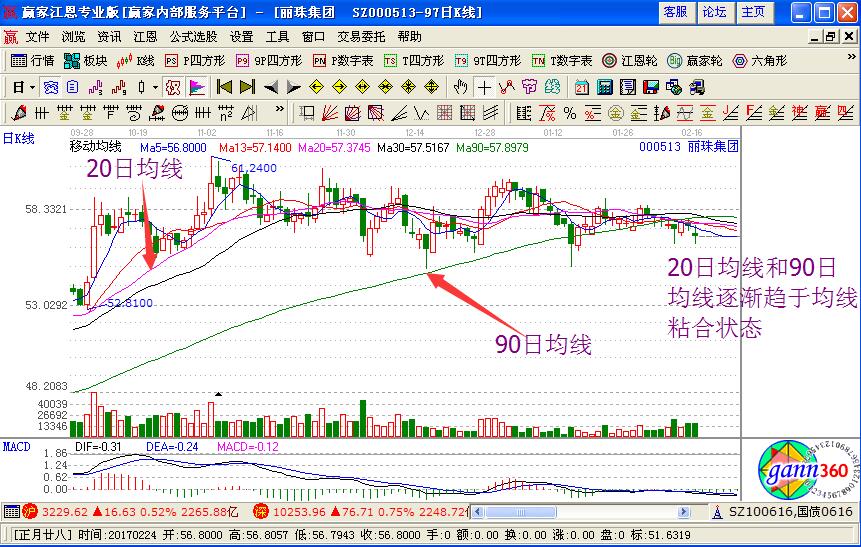Click the 客服 customer service button
The image size is (861, 547).
tap(675, 12)
